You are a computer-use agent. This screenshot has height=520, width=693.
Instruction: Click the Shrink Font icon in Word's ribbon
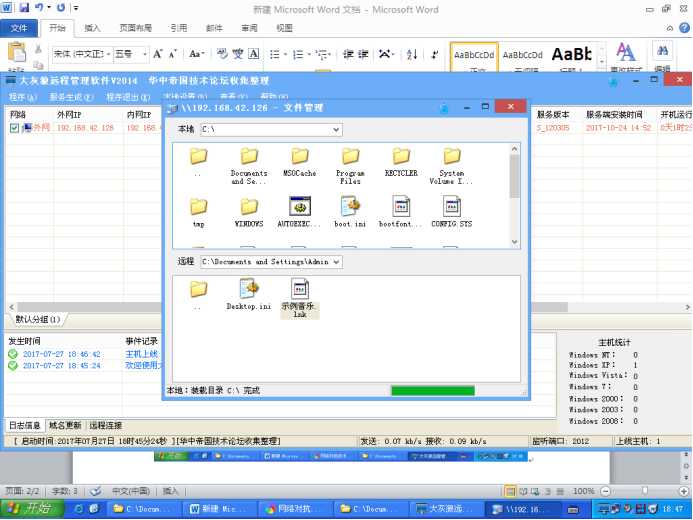pyautogui.click(x=173, y=54)
